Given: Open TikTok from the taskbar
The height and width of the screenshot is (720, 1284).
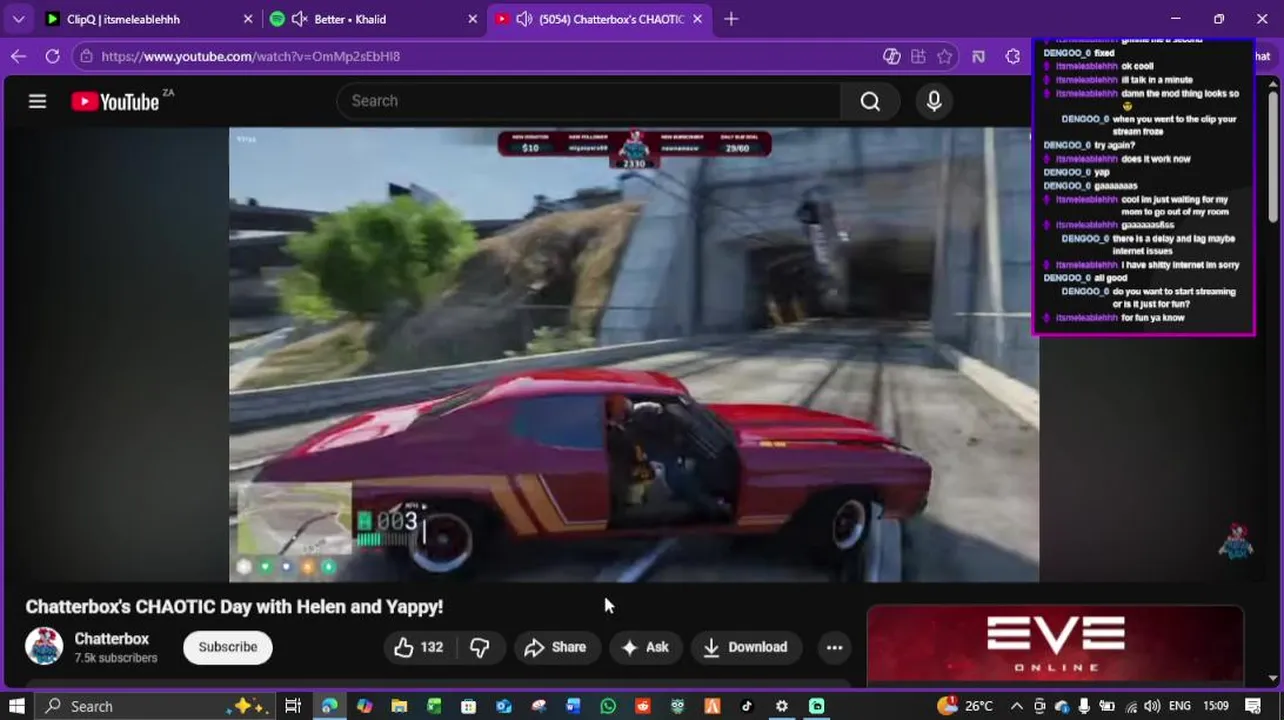Looking at the screenshot, I should pos(747,706).
